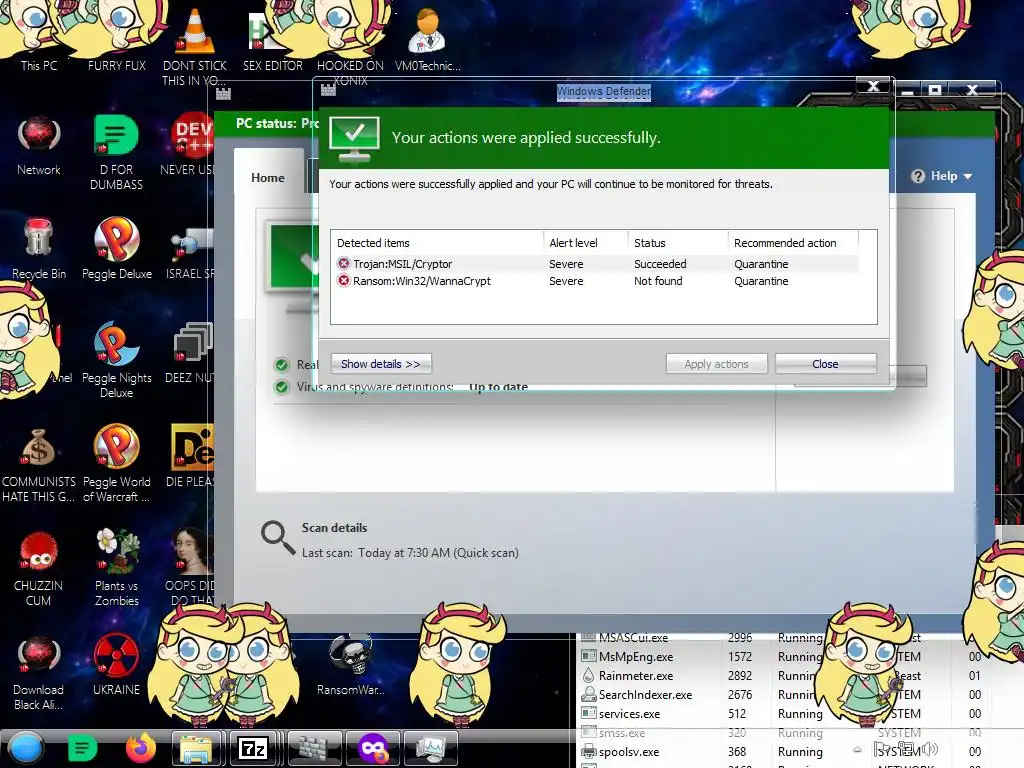Viewport: 1024px width, 768px height.
Task: Click the Status column header
Action: click(x=678, y=243)
